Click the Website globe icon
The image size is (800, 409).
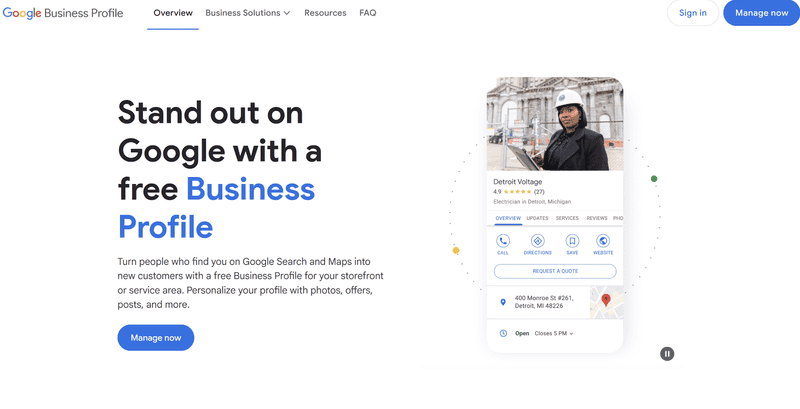[603, 241]
